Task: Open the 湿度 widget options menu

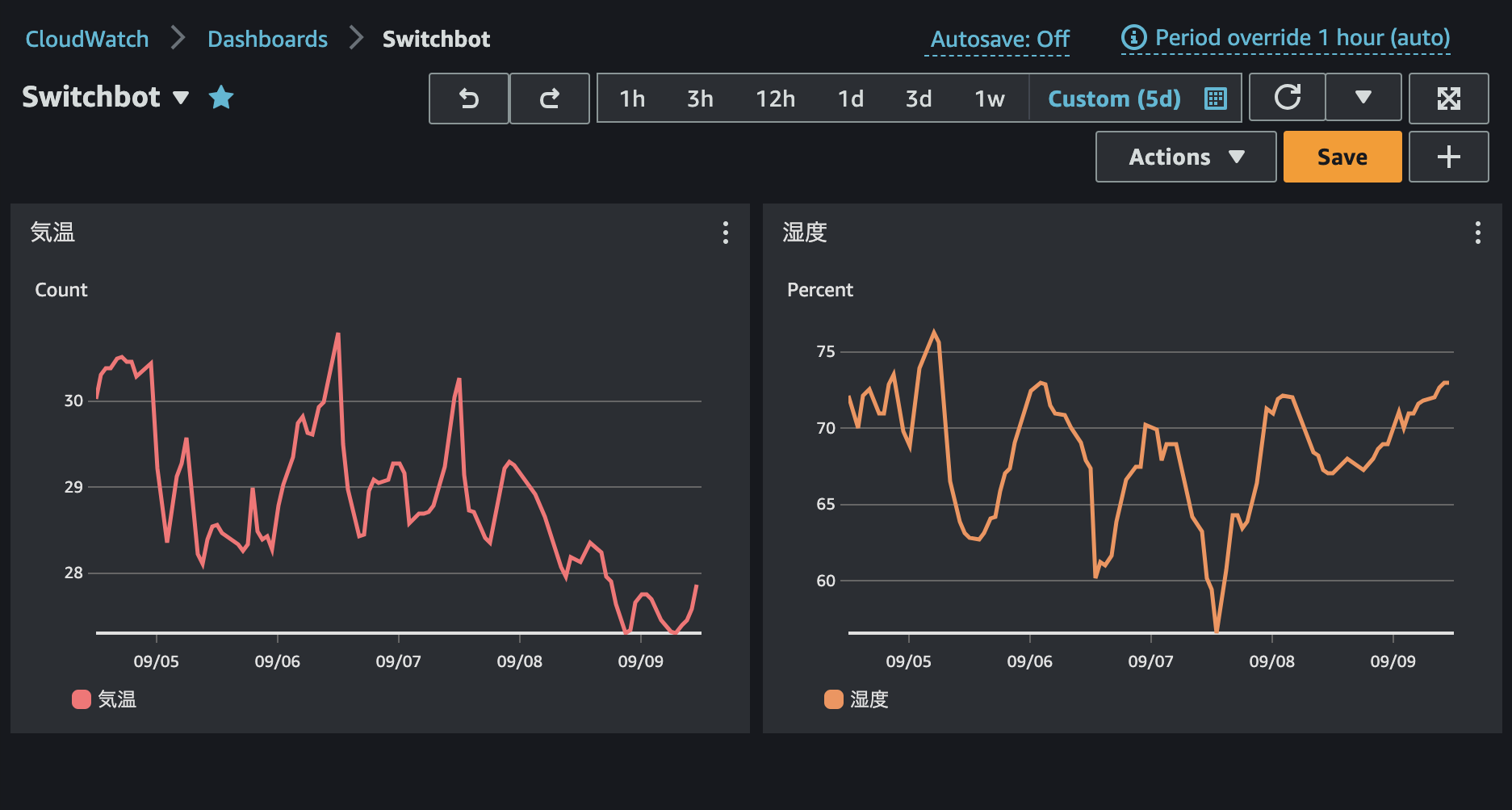Action: [1477, 233]
